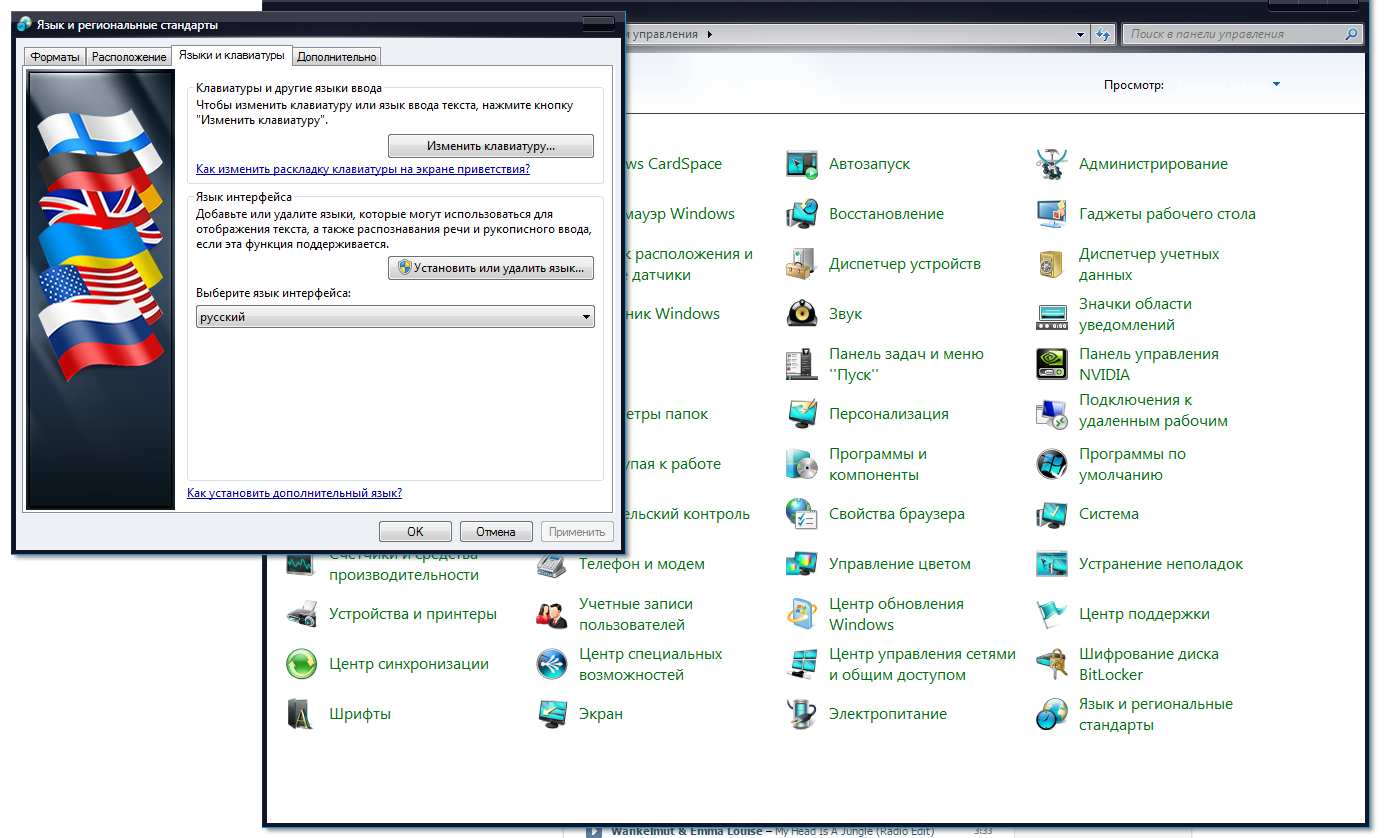The image size is (1398, 838).
Task: Click the Устройства и принтеры icon
Action: 302,614
